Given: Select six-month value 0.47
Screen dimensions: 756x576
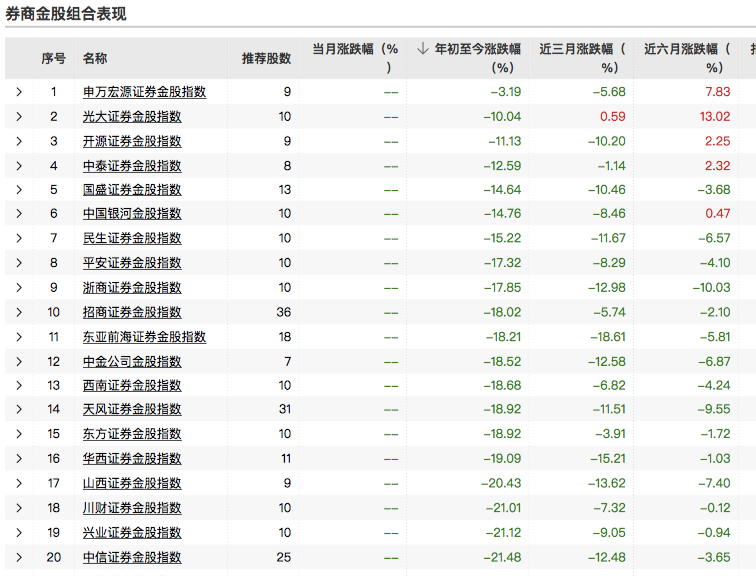Looking at the screenshot, I should (718, 214).
